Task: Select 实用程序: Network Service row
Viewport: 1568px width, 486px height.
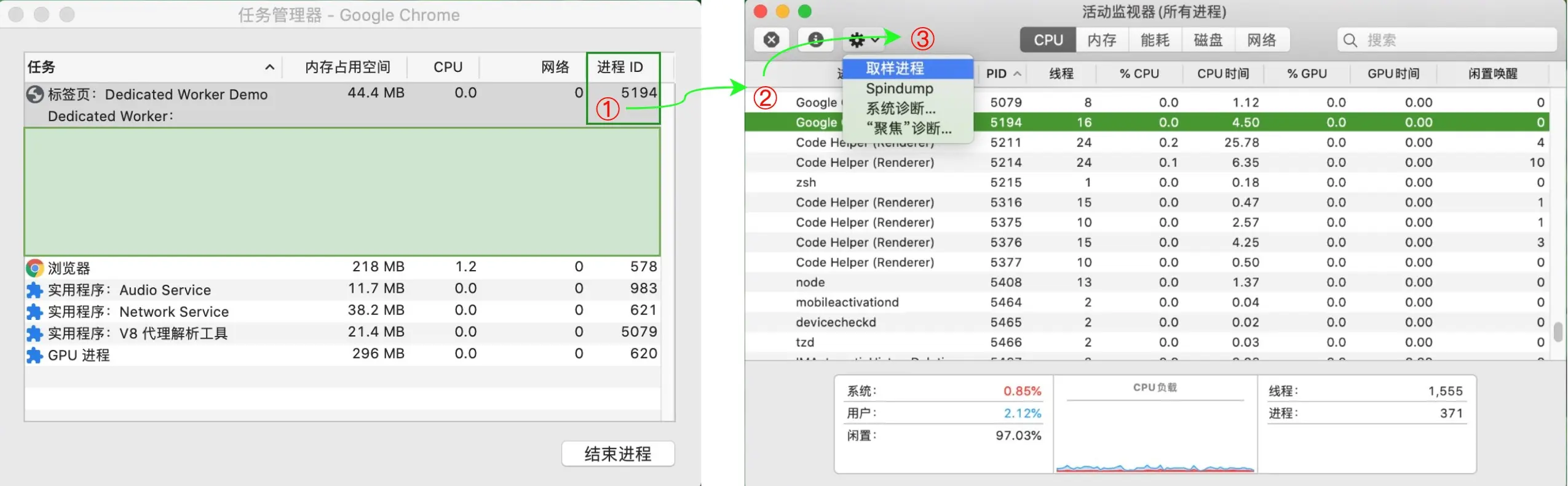Action: [x=343, y=311]
